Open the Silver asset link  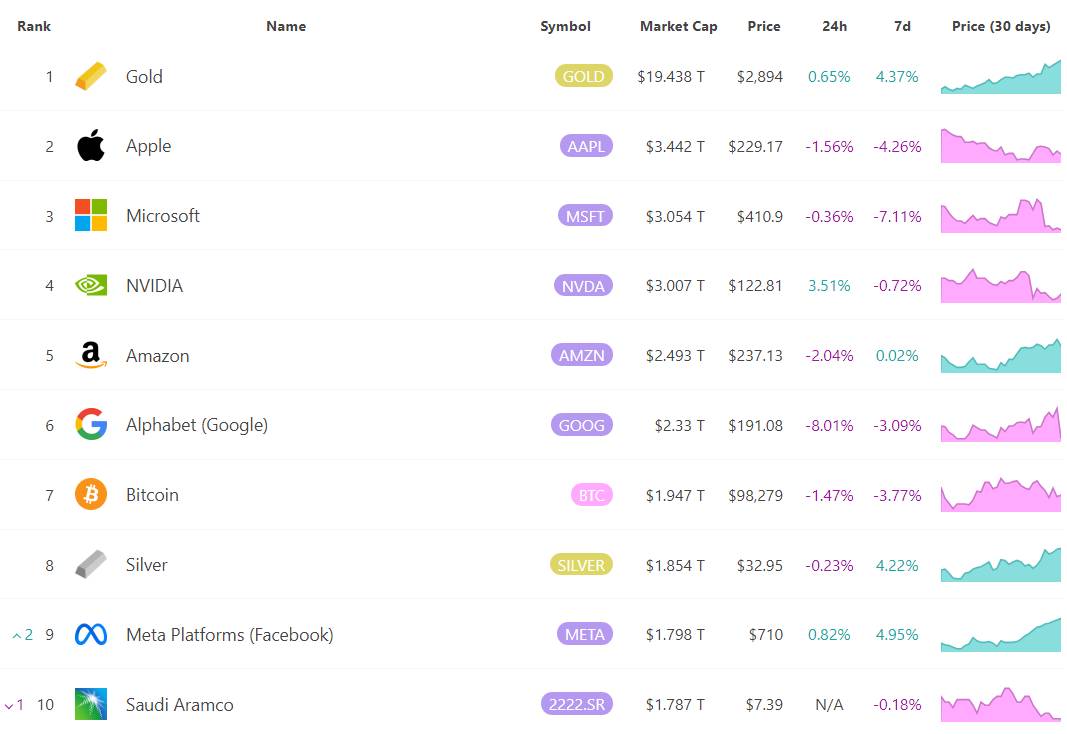point(146,565)
